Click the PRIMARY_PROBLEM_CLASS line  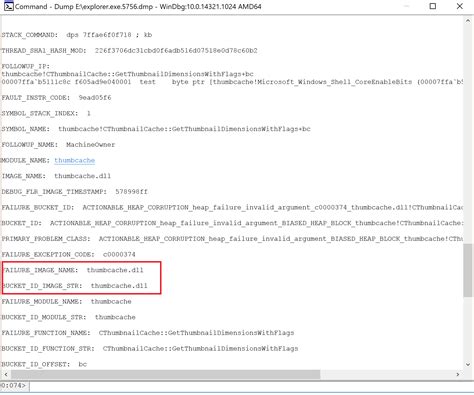pos(232,238)
